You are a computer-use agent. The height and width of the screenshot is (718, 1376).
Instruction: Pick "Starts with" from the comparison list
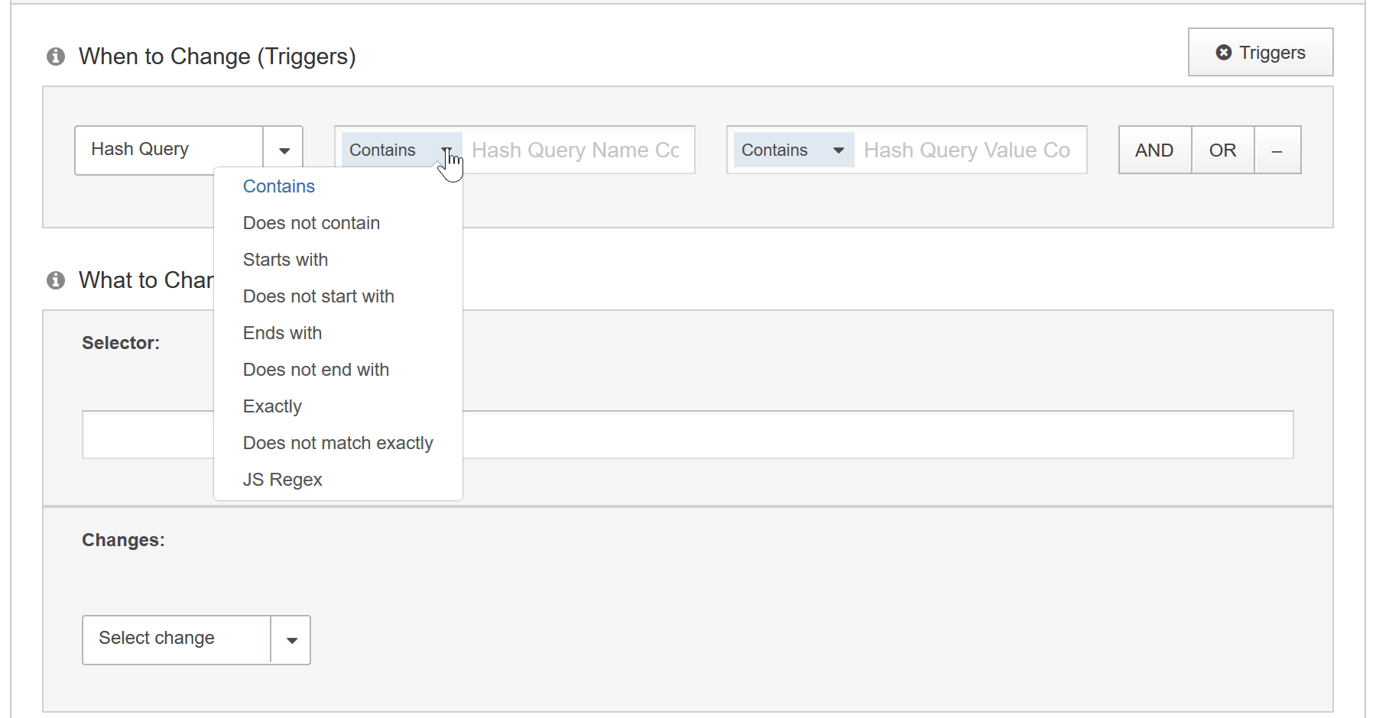click(x=285, y=259)
